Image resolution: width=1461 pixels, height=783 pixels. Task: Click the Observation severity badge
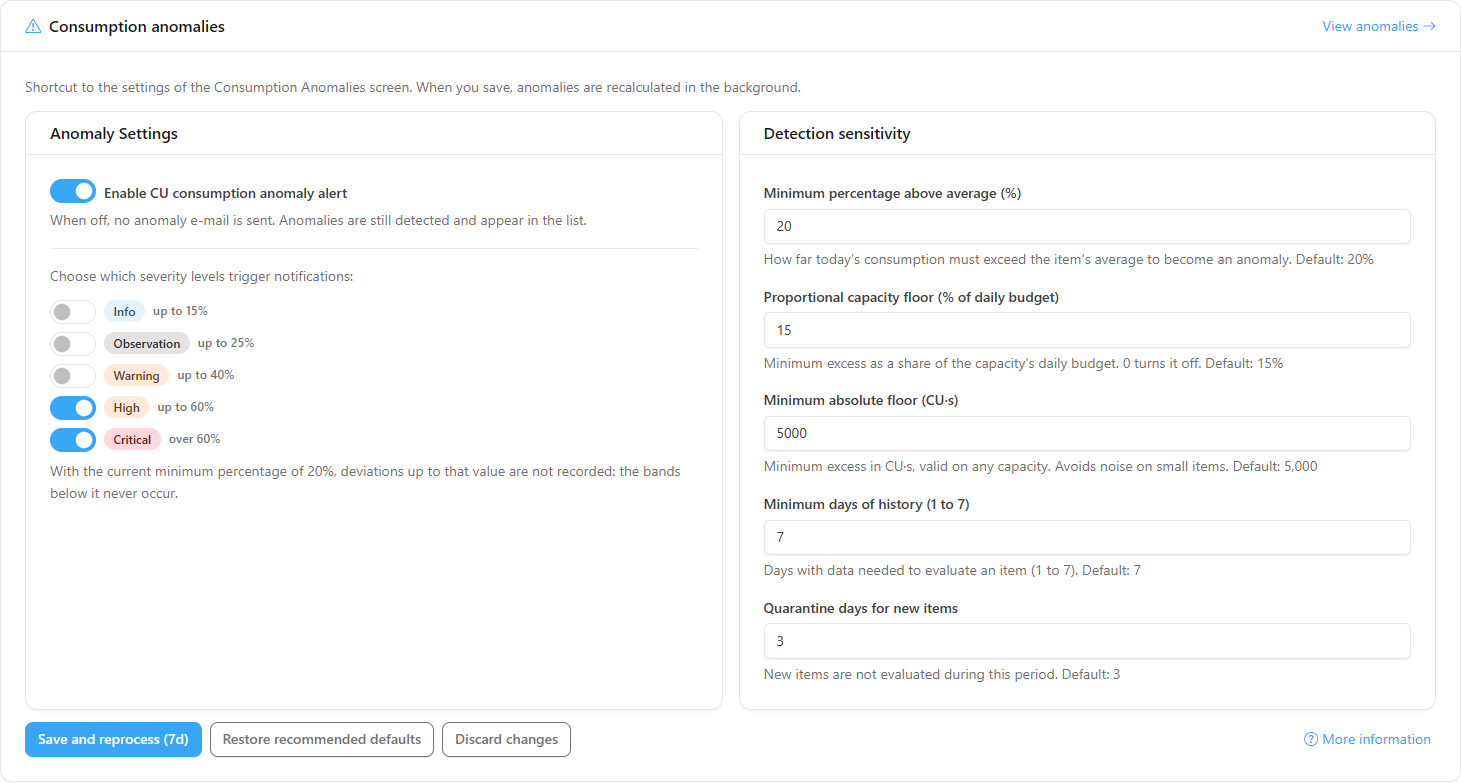coord(147,343)
